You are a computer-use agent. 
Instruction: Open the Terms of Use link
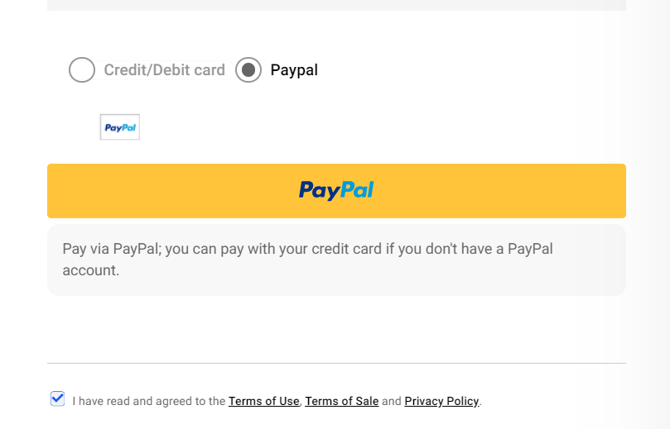click(x=264, y=401)
